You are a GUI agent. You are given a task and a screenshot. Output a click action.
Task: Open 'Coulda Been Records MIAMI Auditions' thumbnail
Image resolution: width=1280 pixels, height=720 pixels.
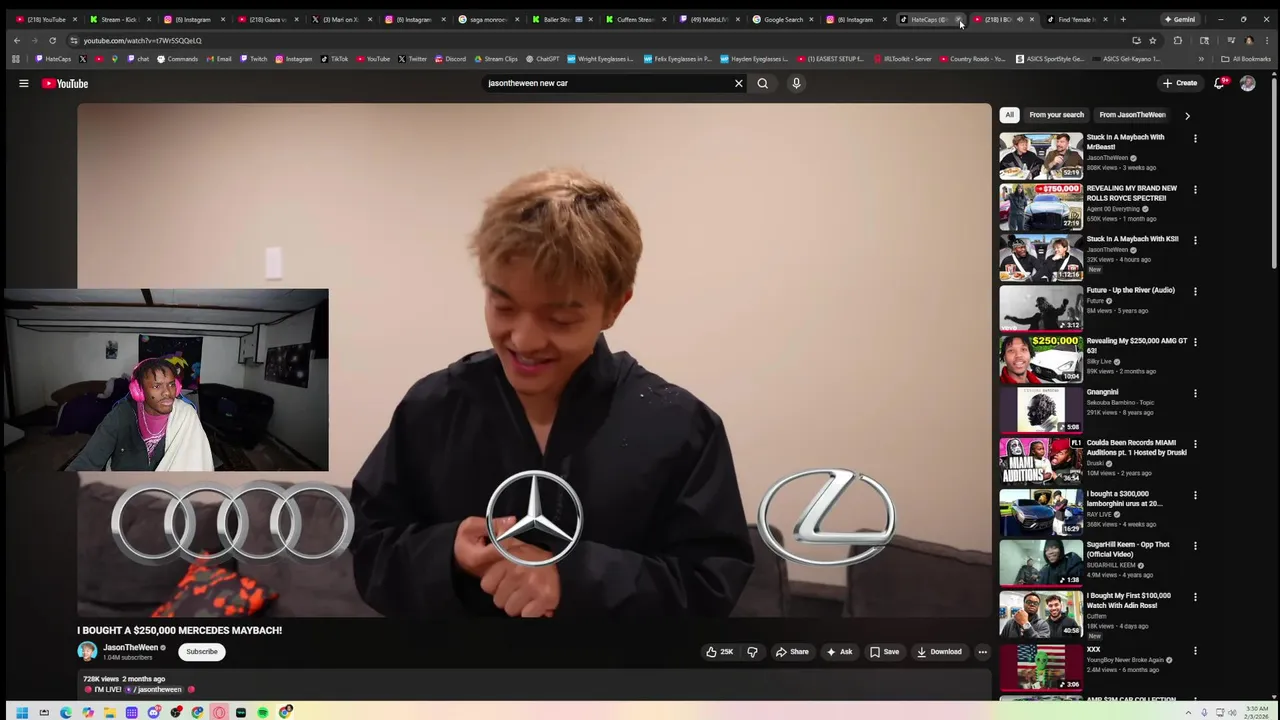coord(1040,461)
